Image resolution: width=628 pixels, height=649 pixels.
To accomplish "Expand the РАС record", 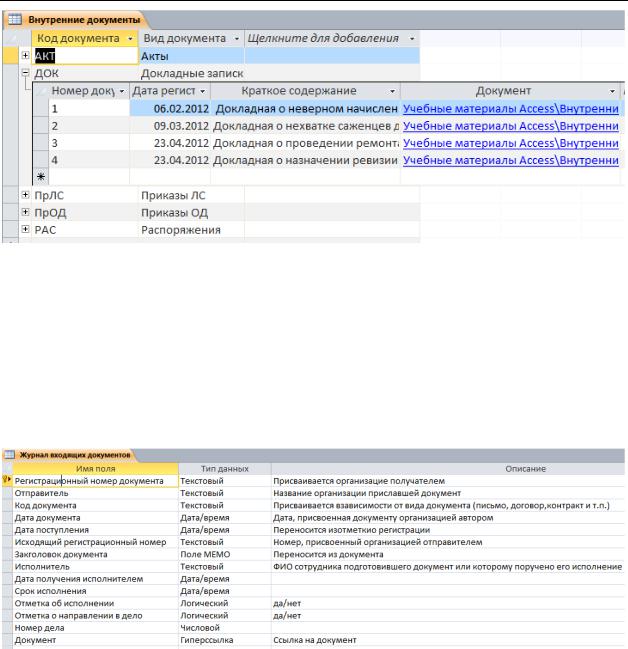I will point(25,229).
